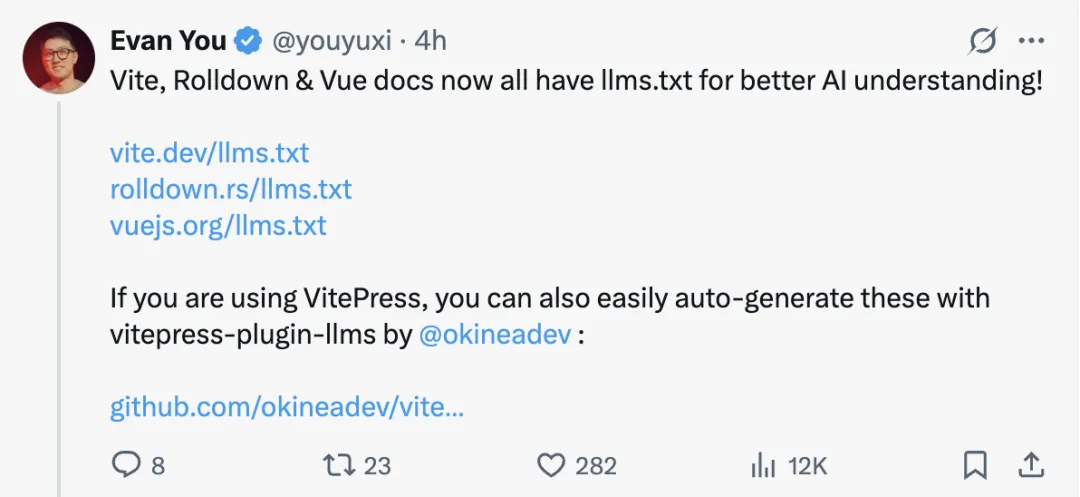
Task: Open the @youyuxi handle link
Action: point(332,42)
